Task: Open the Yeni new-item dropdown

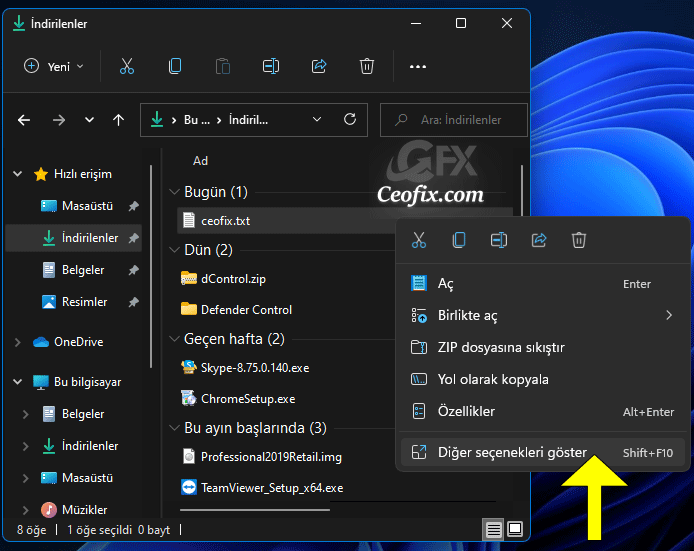Action: (x=54, y=66)
